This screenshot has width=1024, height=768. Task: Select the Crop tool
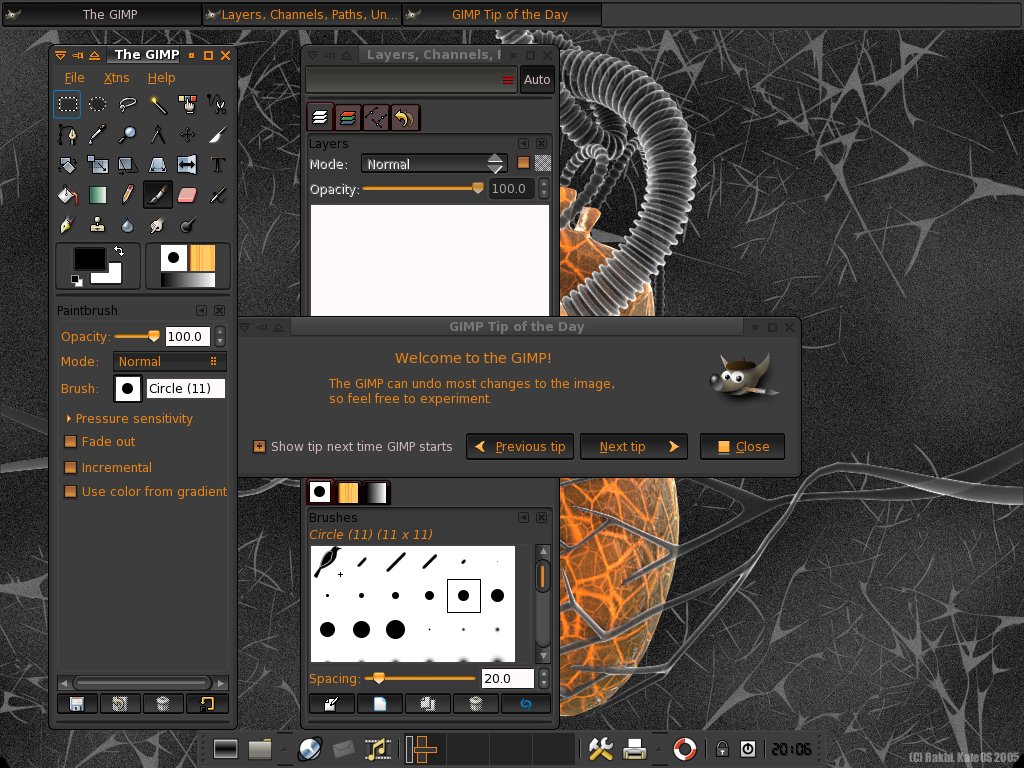(217, 135)
